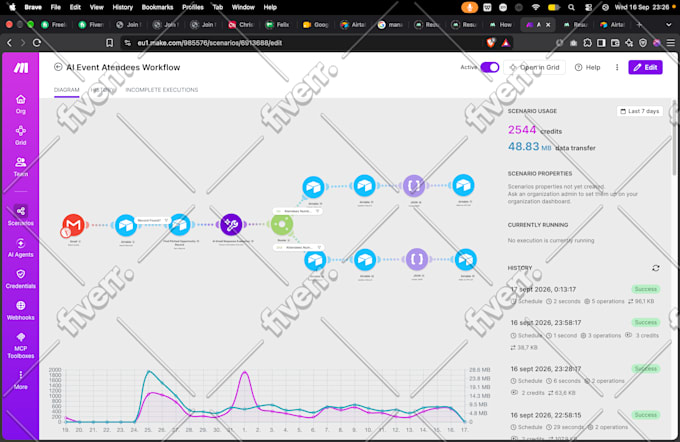This screenshot has height=442, width=680.
Task: Switch to the DIAGRAM tab
Action: pos(67,90)
